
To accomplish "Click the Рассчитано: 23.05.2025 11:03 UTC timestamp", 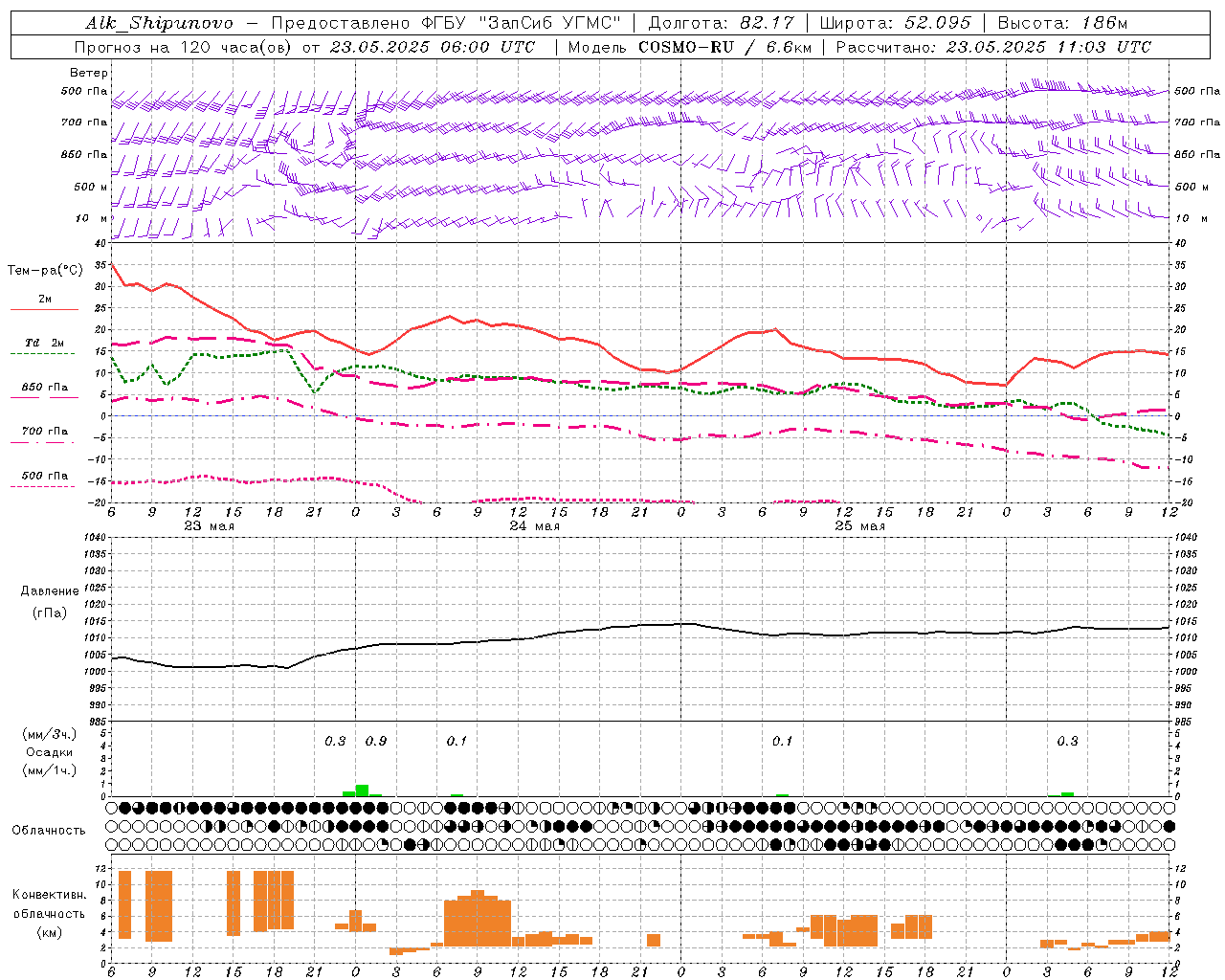I will coord(993,47).
